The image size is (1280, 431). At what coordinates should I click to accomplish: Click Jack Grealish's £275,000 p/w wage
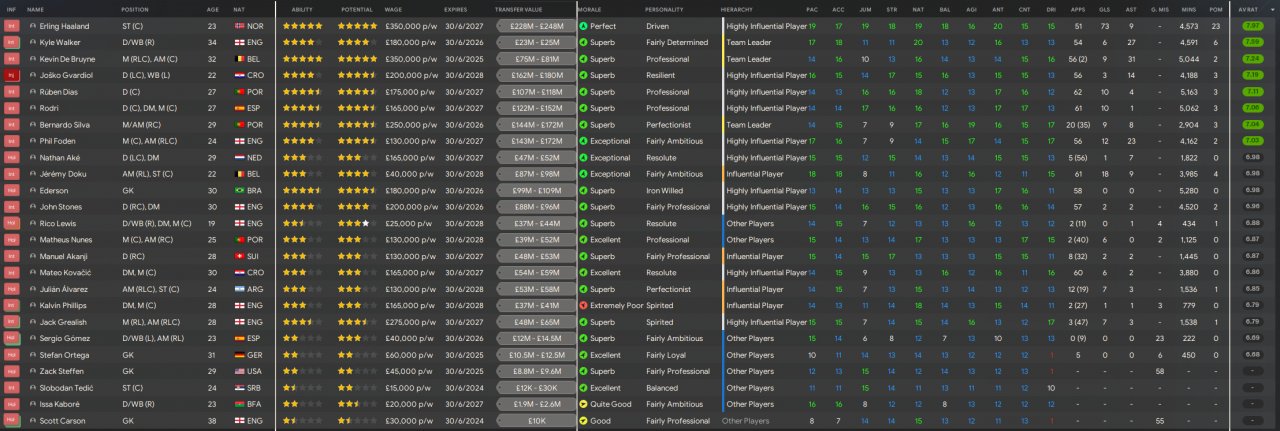tap(411, 322)
